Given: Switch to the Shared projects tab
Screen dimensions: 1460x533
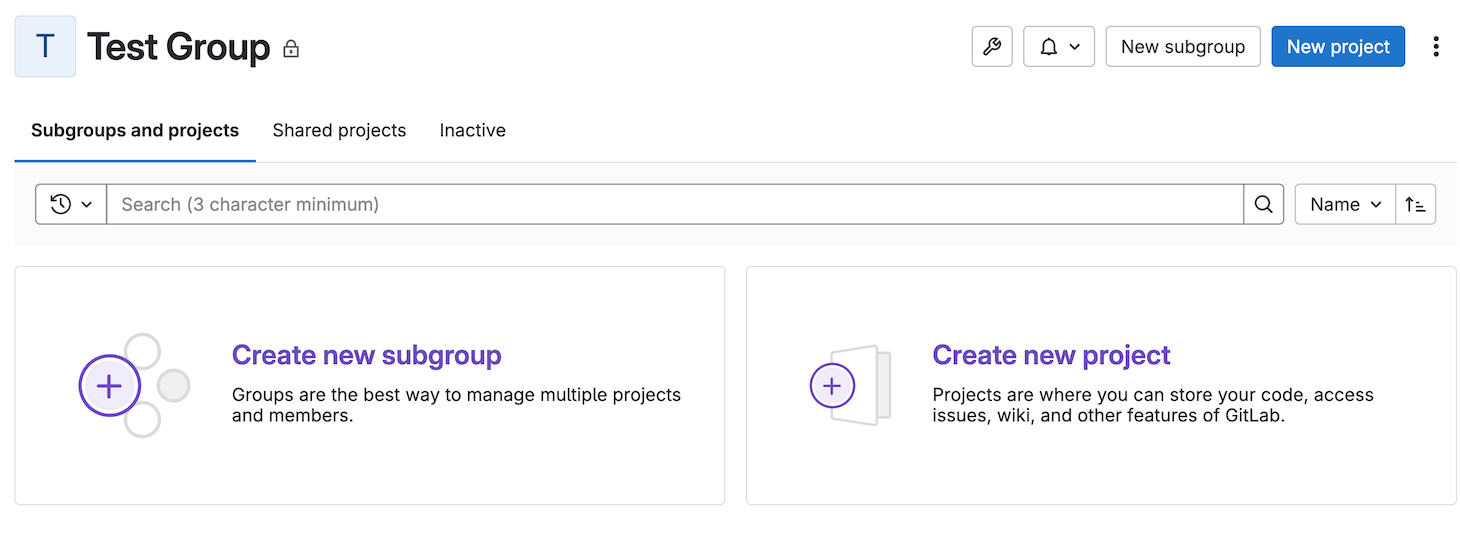Looking at the screenshot, I should click(339, 131).
